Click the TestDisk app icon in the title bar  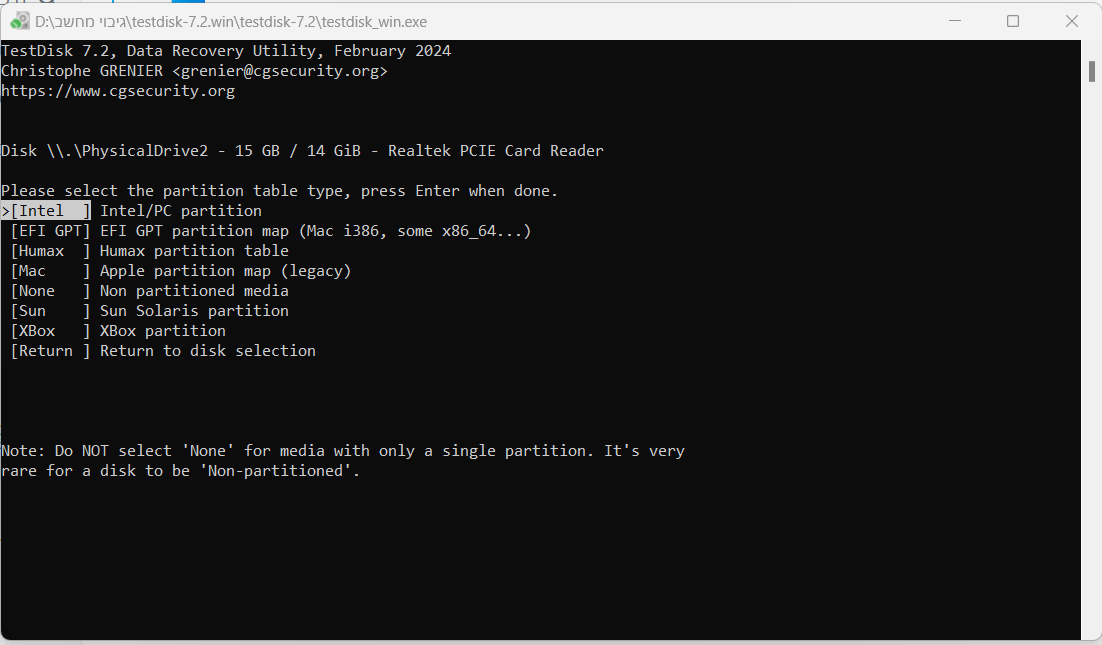click(19, 22)
